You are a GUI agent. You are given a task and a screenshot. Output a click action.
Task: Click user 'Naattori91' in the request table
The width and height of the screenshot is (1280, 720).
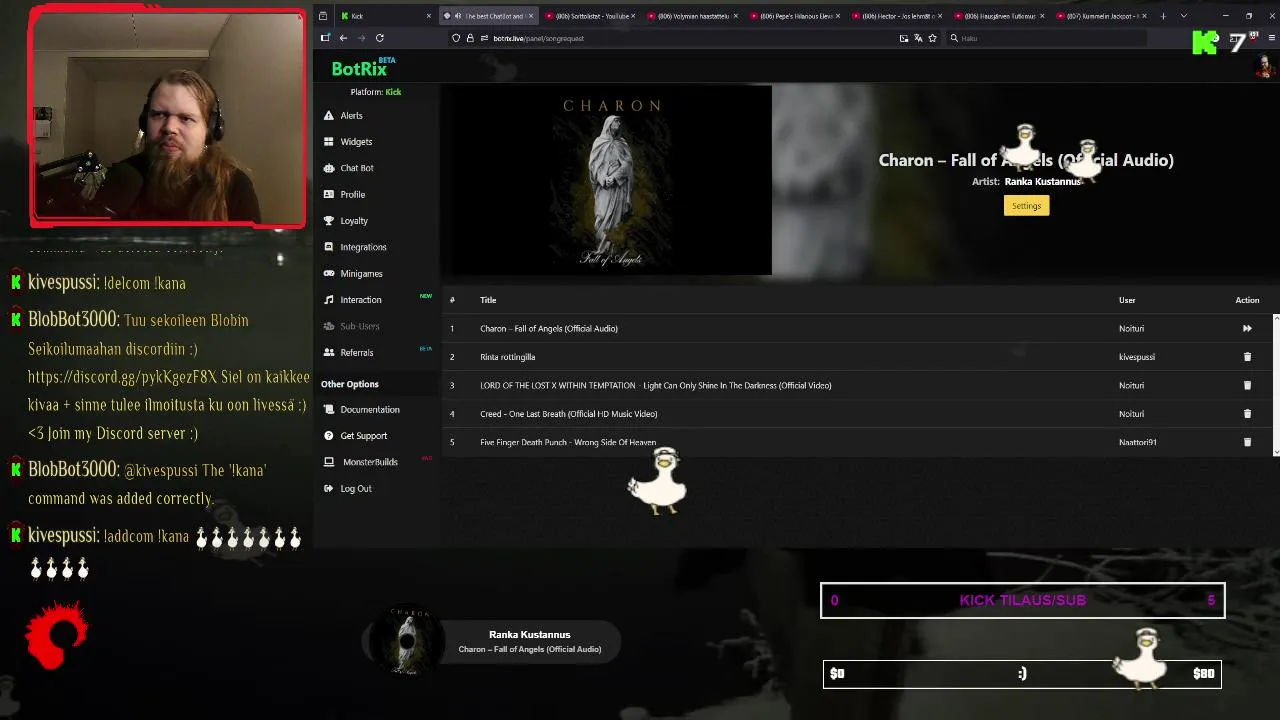pyautogui.click(x=1138, y=442)
